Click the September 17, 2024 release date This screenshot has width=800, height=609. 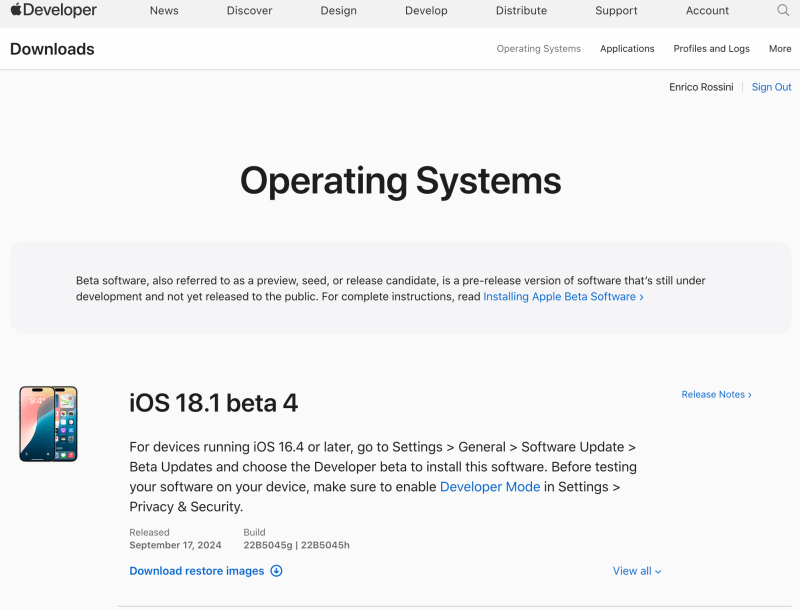tap(175, 545)
